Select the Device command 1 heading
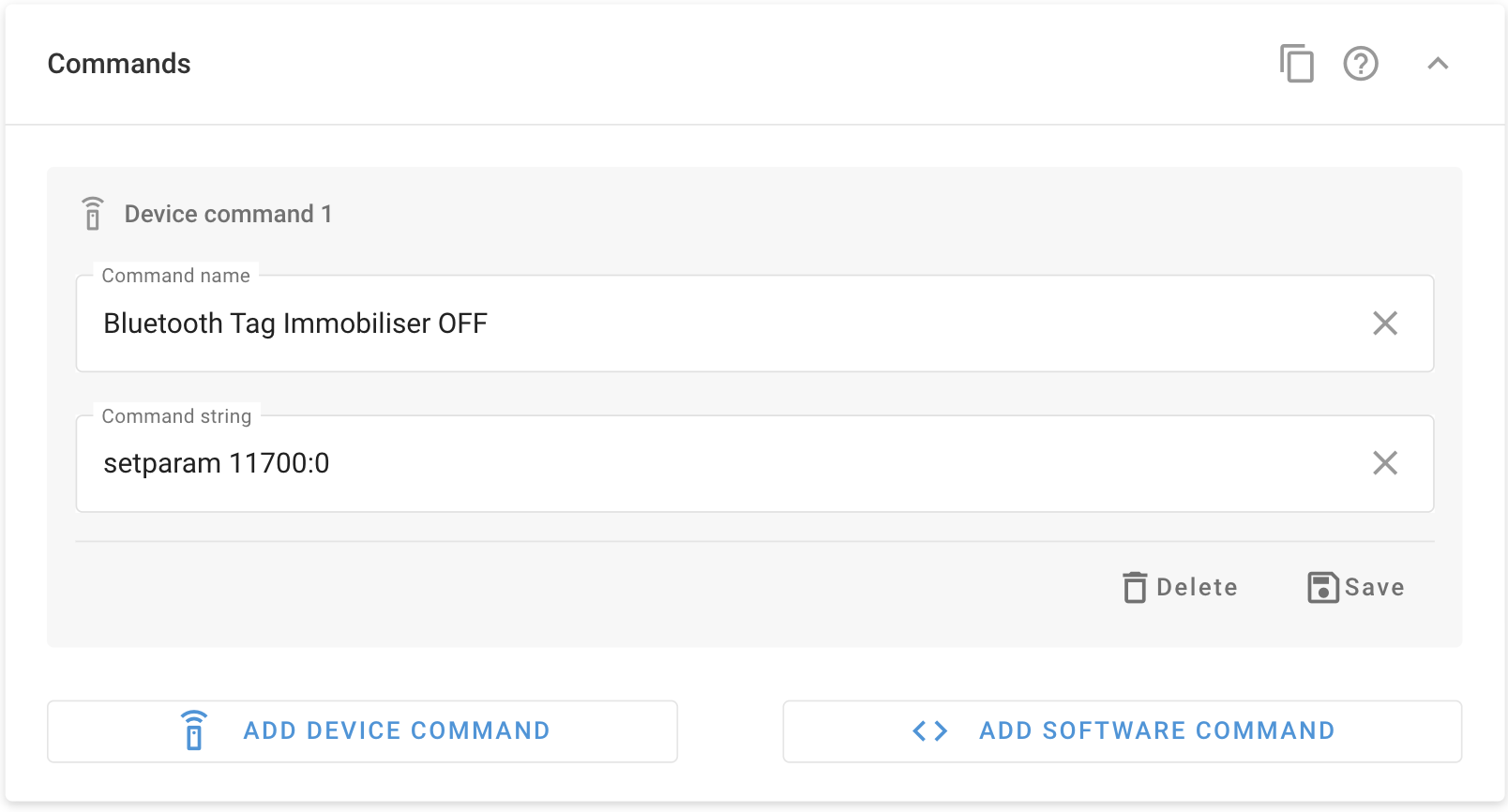Viewport: 1508px width, 812px height. [228, 214]
